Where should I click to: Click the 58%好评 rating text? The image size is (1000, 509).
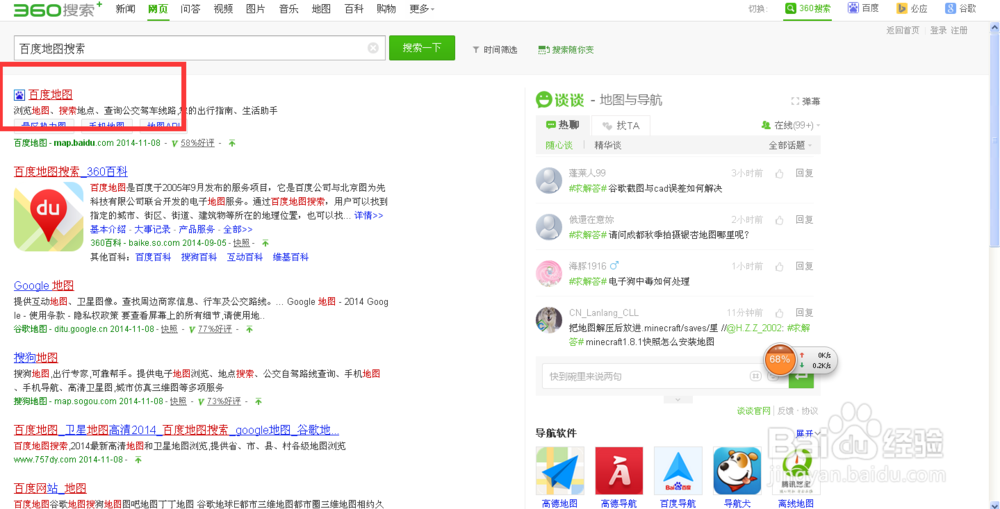(x=198, y=144)
